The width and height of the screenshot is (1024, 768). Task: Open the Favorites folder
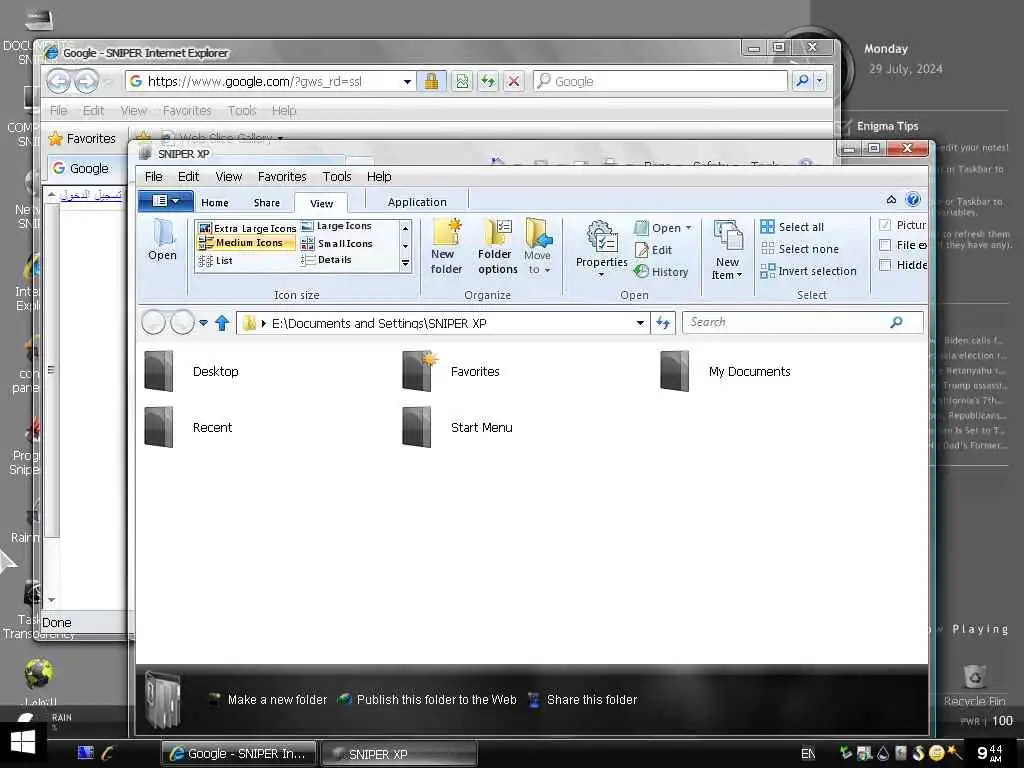(x=451, y=371)
